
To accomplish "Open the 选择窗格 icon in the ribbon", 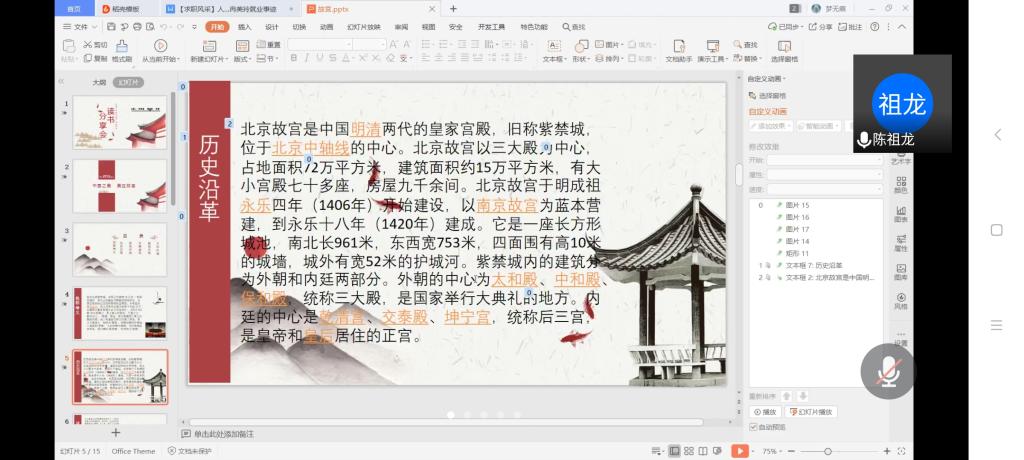I will 786,46.
